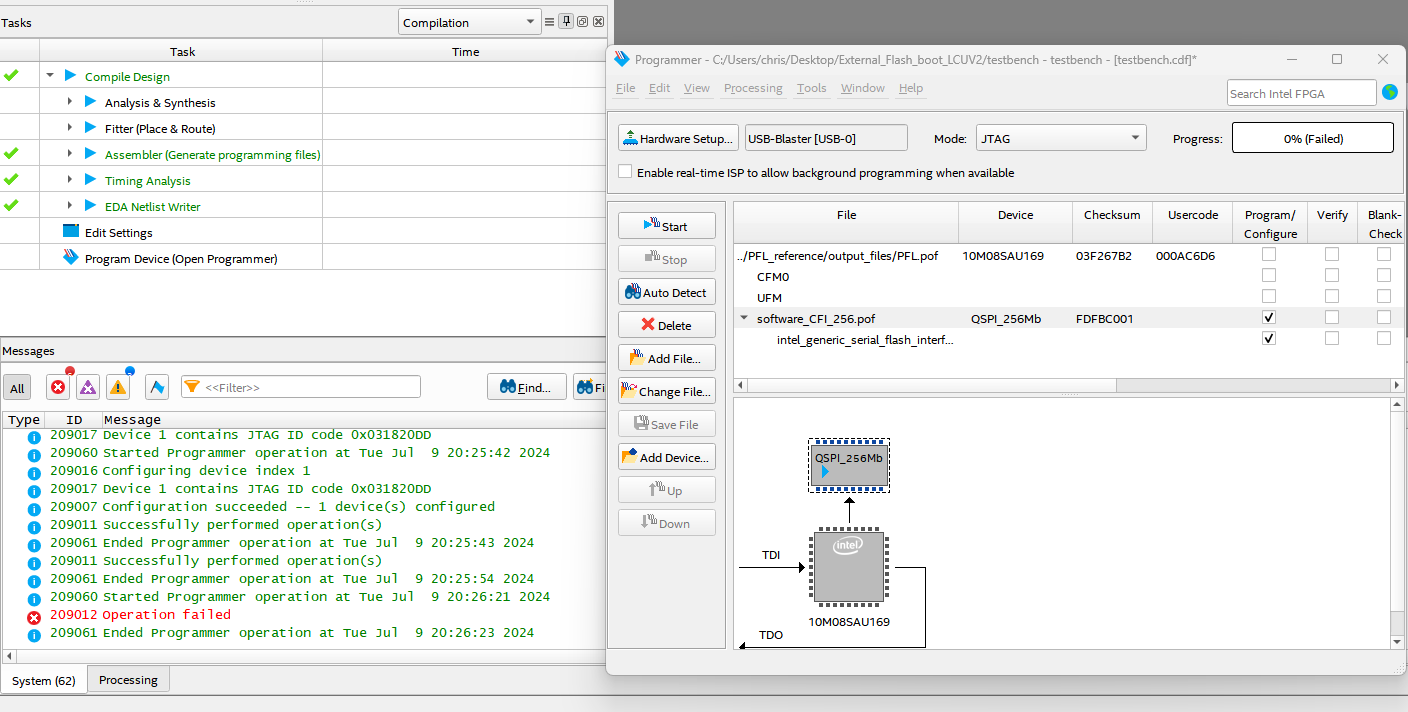Click Start to begin programming
1408x712 pixels.
coord(667,226)
